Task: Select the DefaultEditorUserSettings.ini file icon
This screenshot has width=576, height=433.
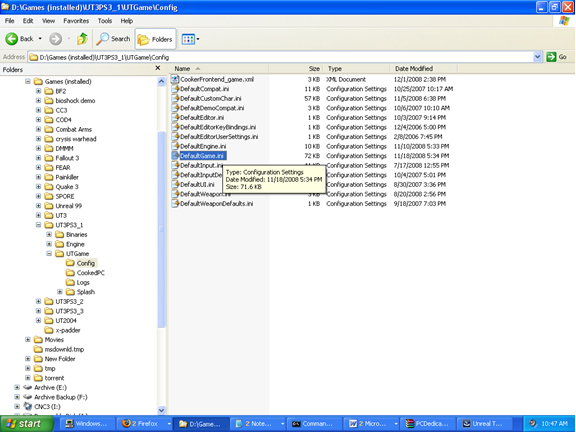Action: (175, 136)
